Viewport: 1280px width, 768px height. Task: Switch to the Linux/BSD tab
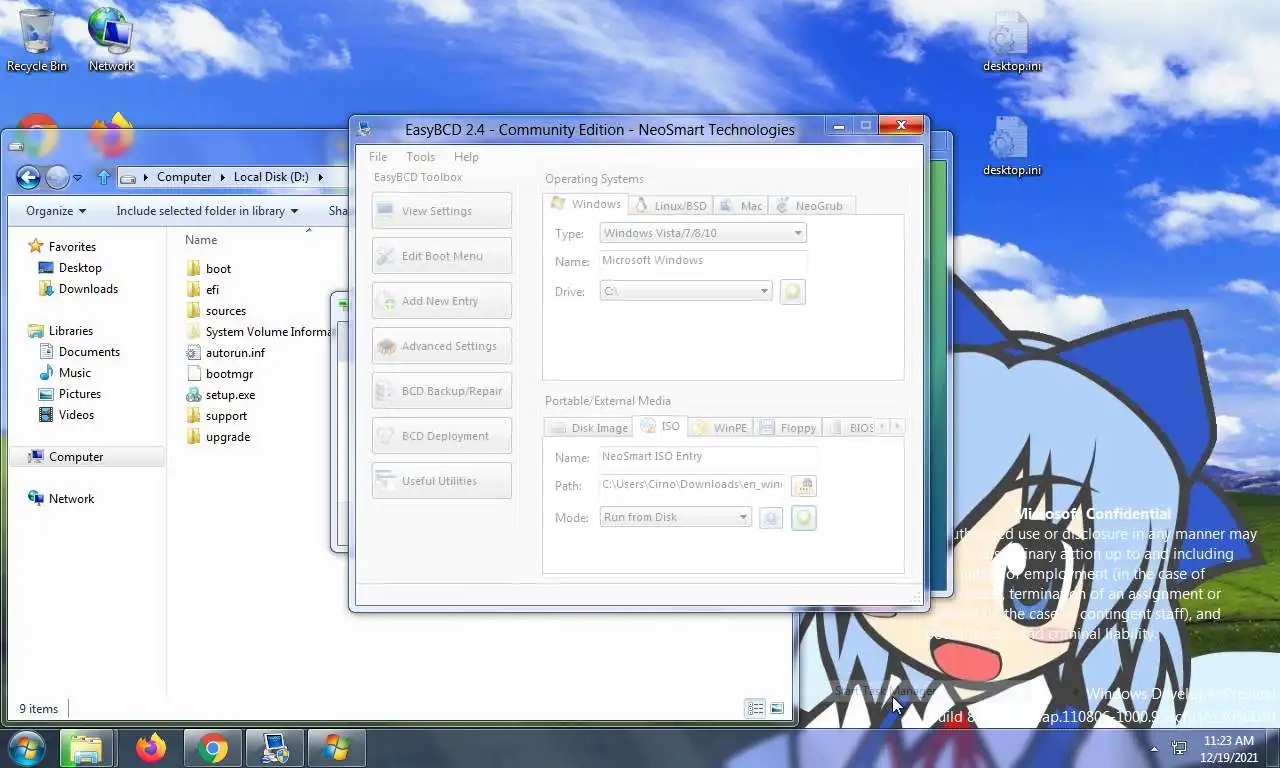(672, 206)
